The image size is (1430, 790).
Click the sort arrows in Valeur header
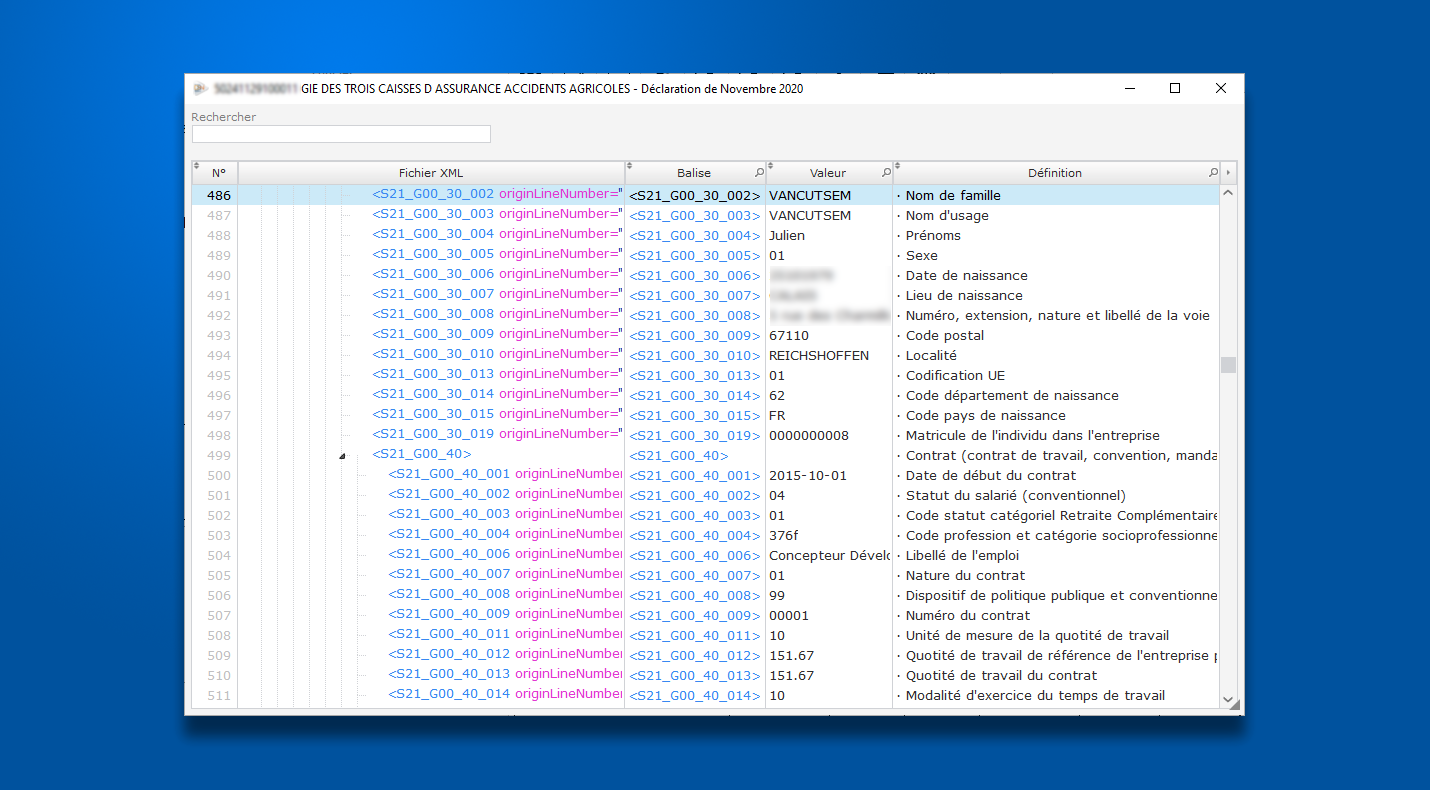(x=771, y=166)
